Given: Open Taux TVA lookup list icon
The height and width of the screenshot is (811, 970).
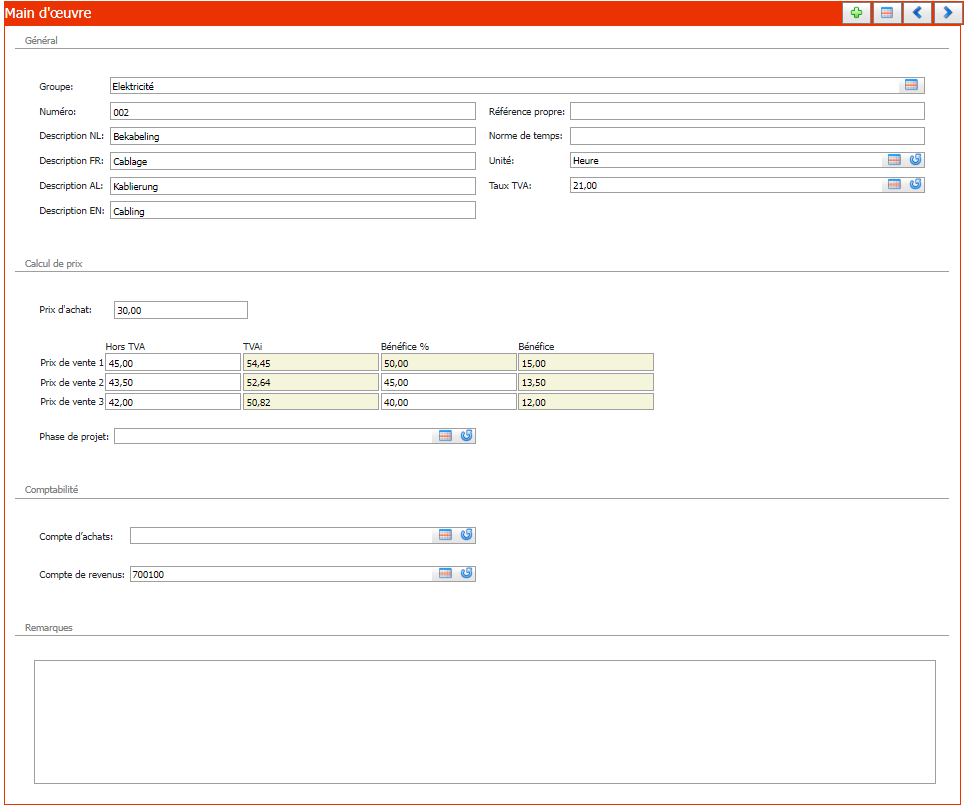Looking at the screenshot, I should pos(894,184).
